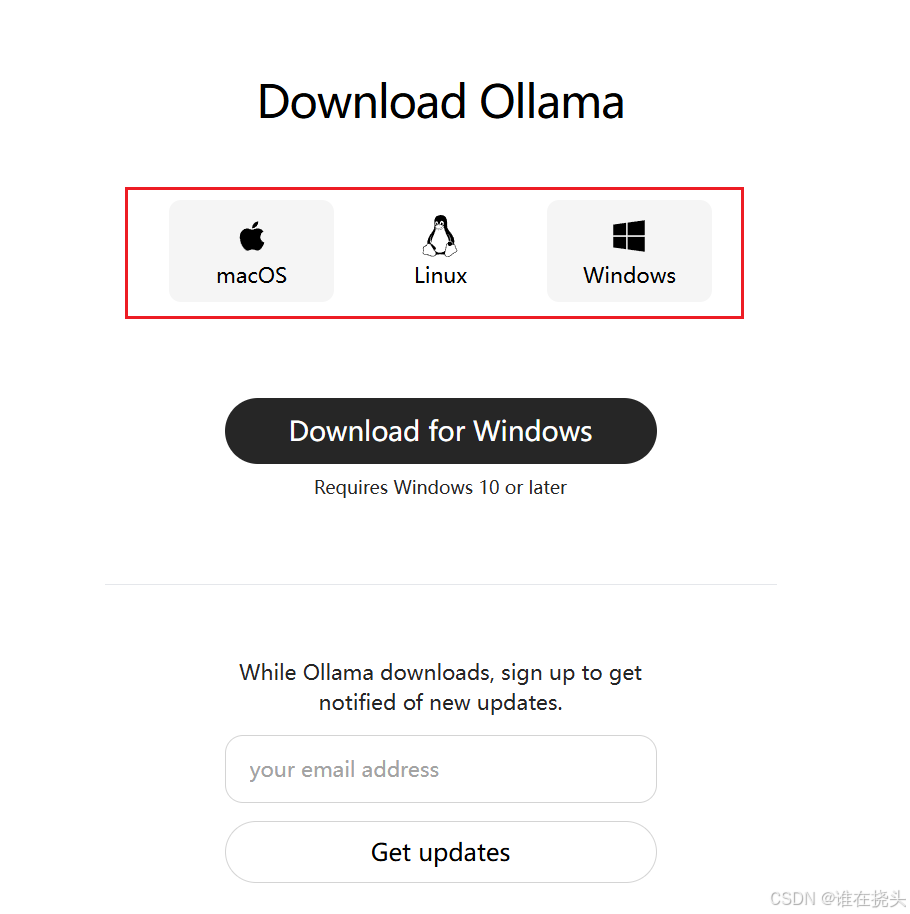Click the CSDN watermark text
This screenshot has width=910, height=914.
837,898
